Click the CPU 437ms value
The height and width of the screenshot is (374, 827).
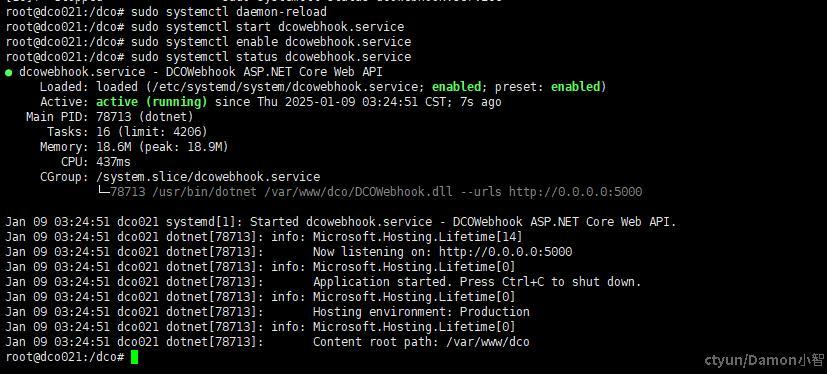click(x=113, y=161)
